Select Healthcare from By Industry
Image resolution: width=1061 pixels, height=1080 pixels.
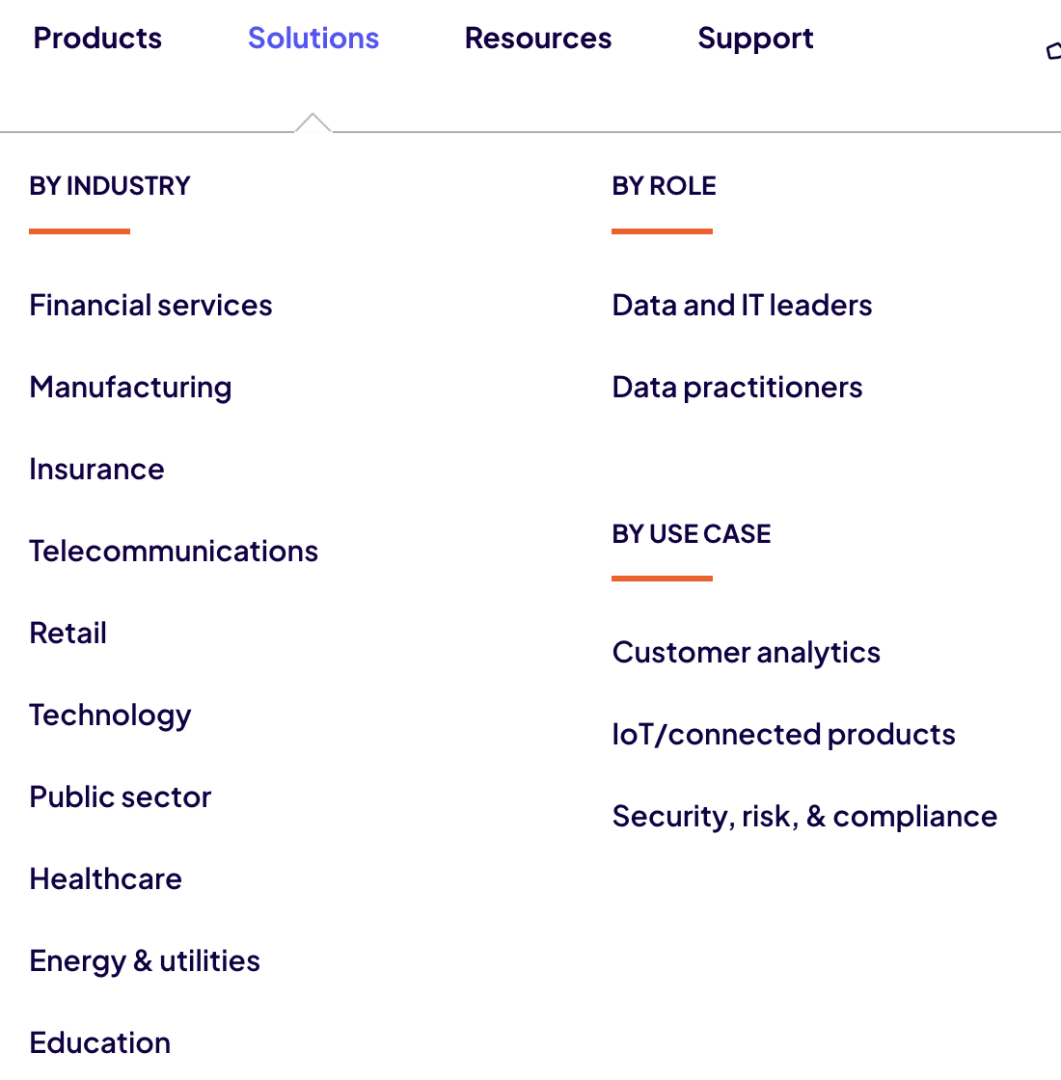point(106,879)
